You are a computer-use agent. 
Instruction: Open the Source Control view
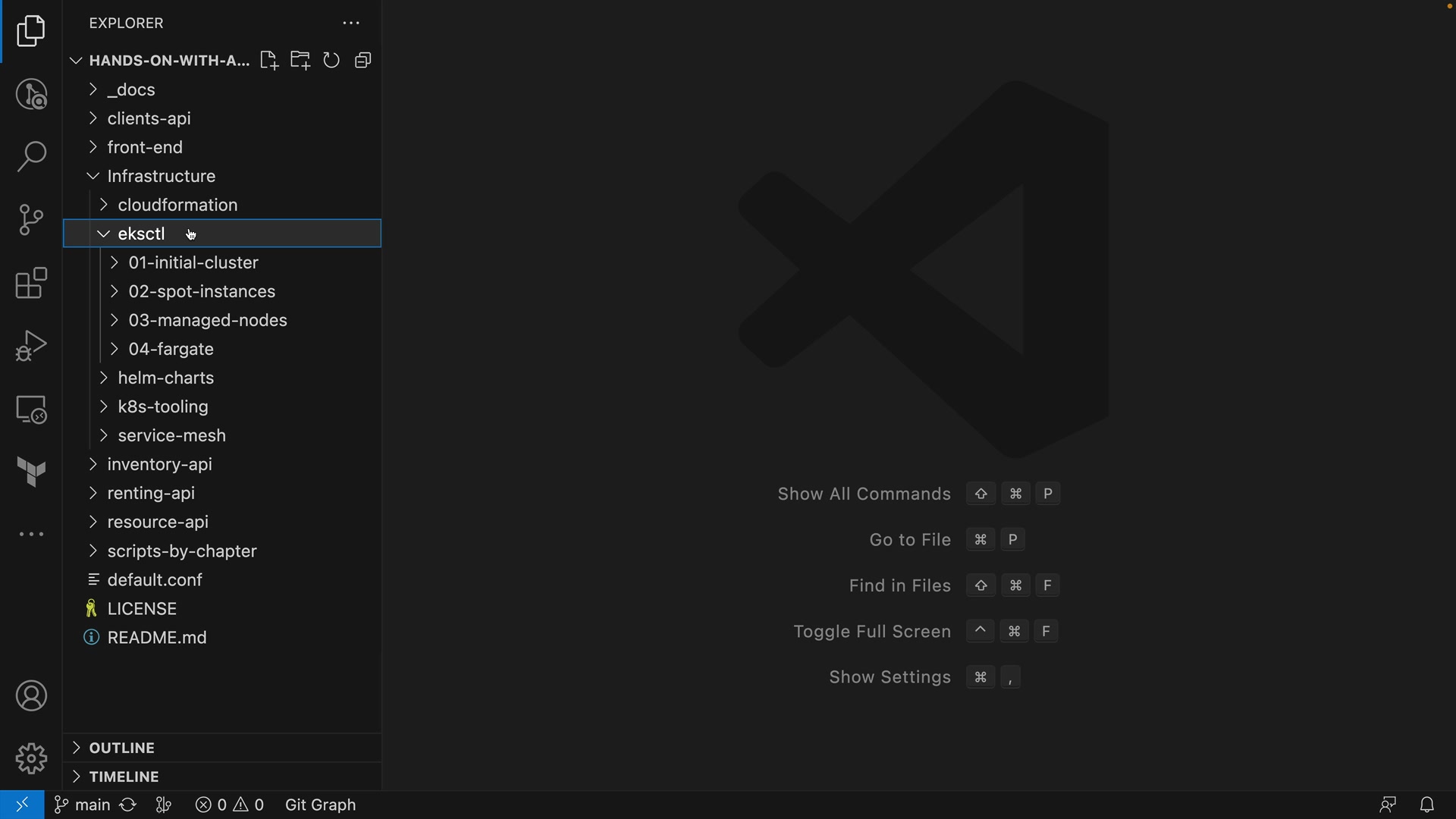(x=31, y=220)
